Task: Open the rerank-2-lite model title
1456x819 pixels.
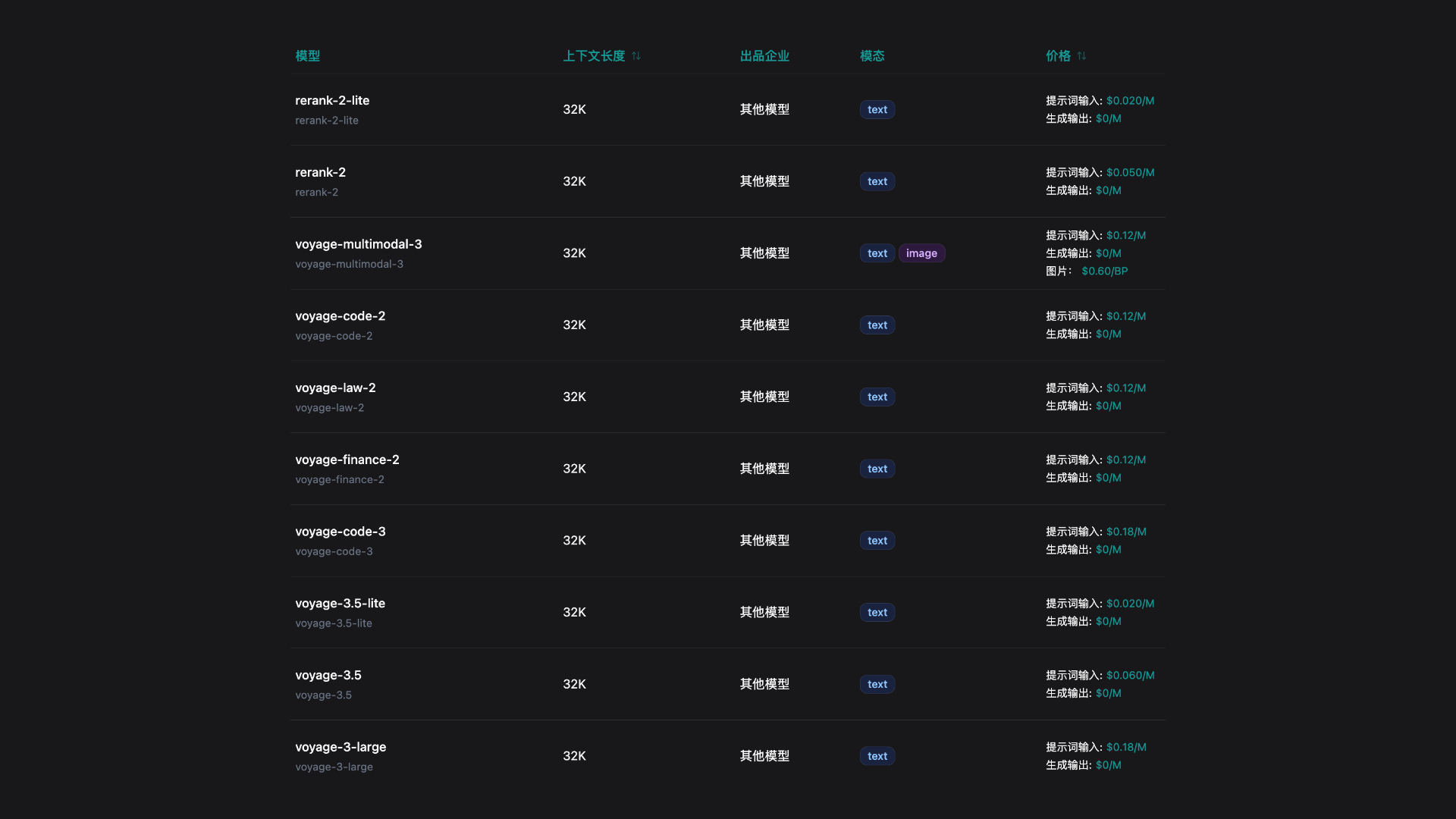Action: (x=332, y=100)
